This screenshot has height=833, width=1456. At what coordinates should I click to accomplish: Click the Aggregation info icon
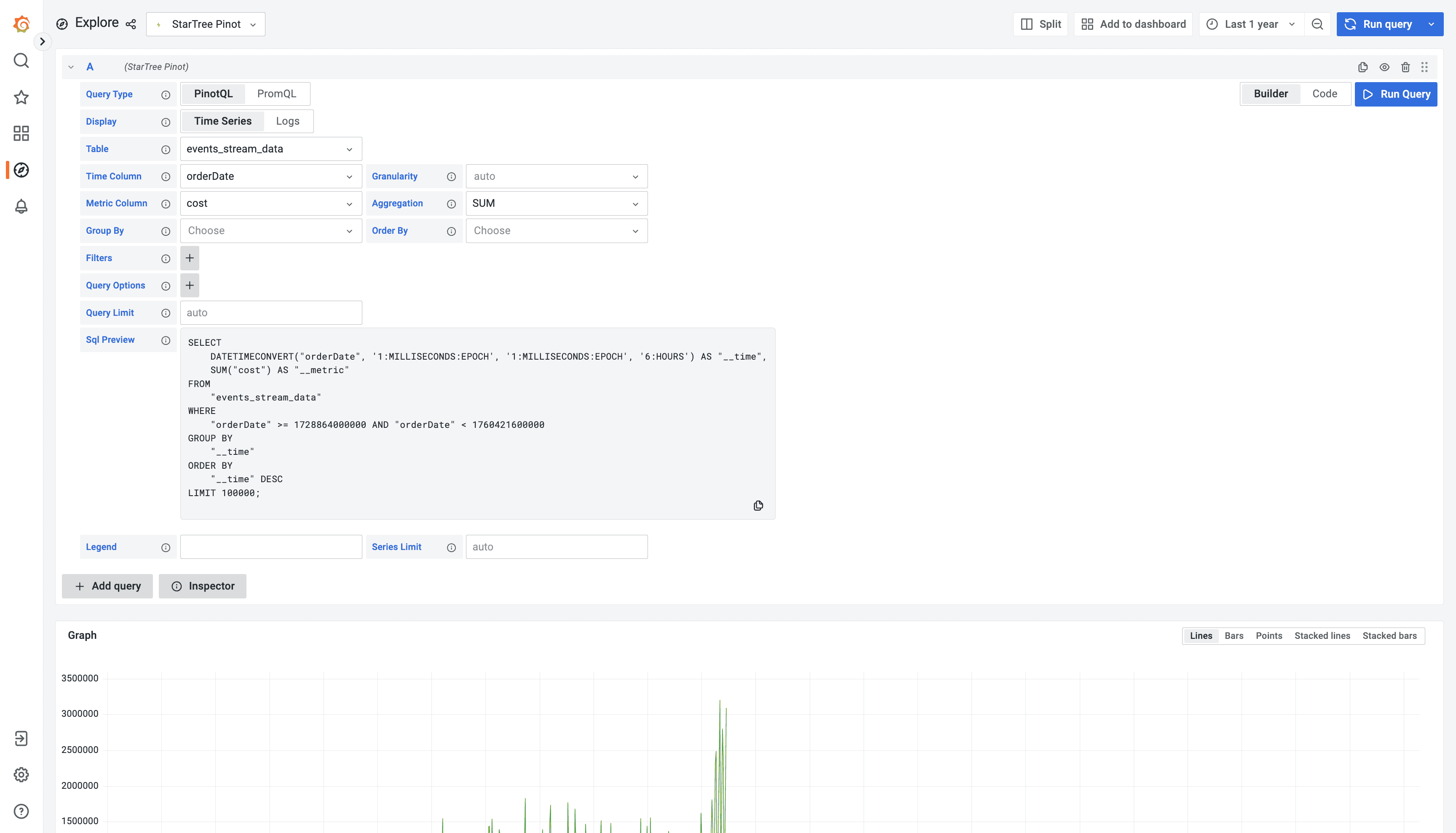452,204
